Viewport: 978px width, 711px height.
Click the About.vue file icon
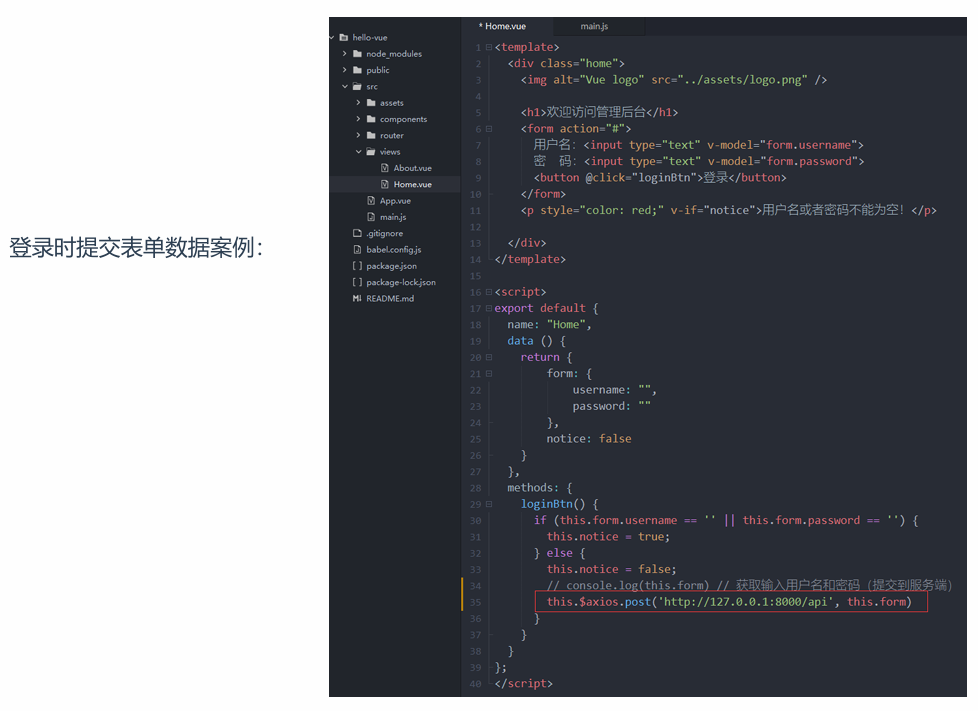click(385, 168)
